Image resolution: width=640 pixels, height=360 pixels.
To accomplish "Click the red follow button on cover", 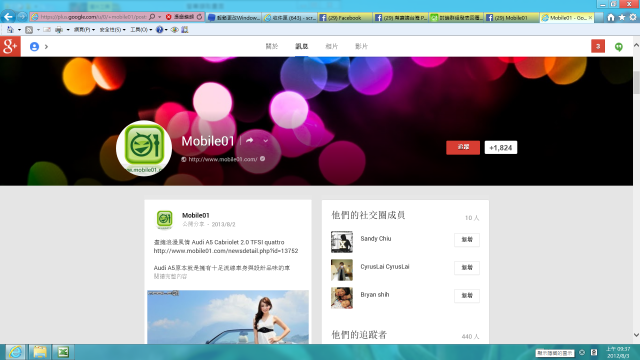I will click(x=463, y=147).
